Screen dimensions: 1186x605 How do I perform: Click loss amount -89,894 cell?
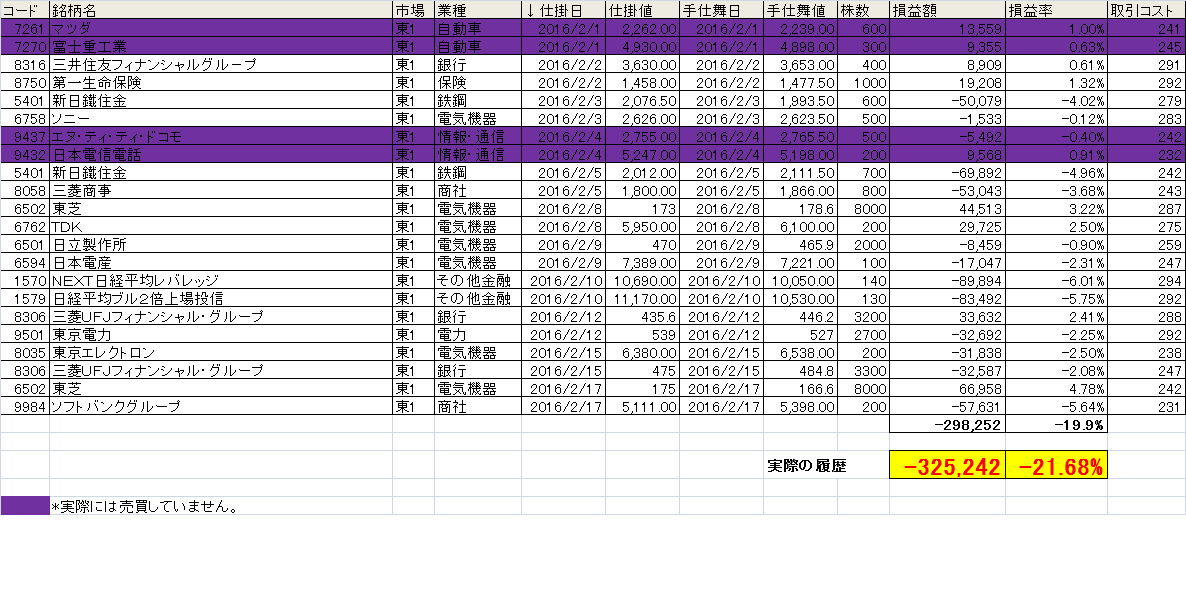947,281
